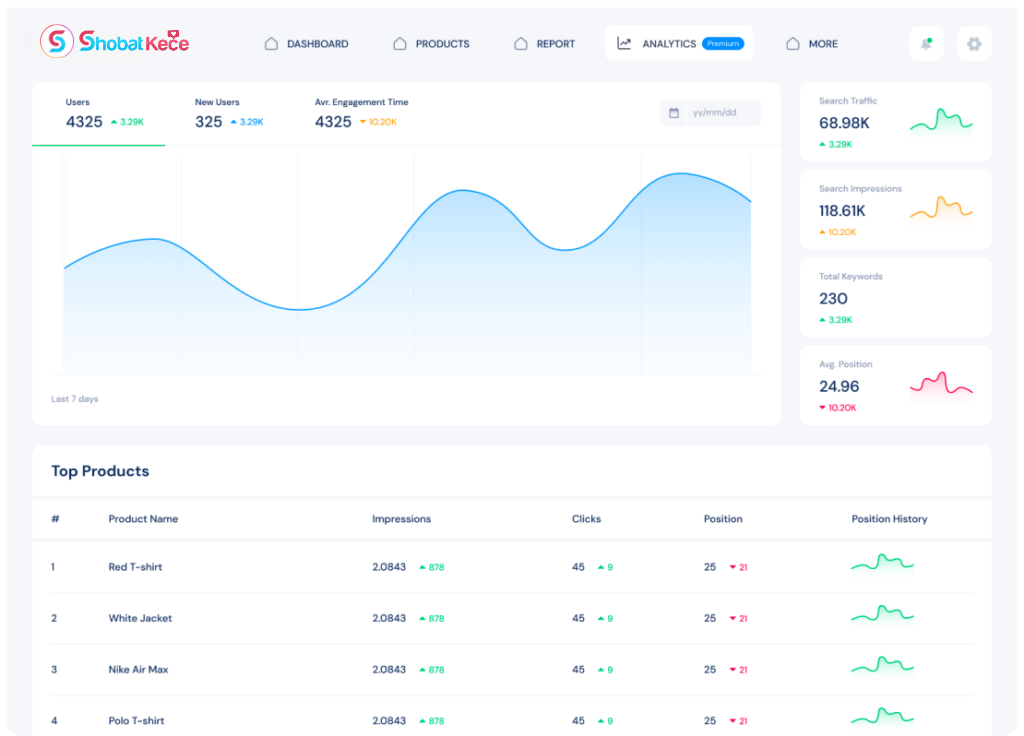This screenshot has width=1024, height=736.
Task: Open the Nike Air Max product
Action: [x=138, y=669]
